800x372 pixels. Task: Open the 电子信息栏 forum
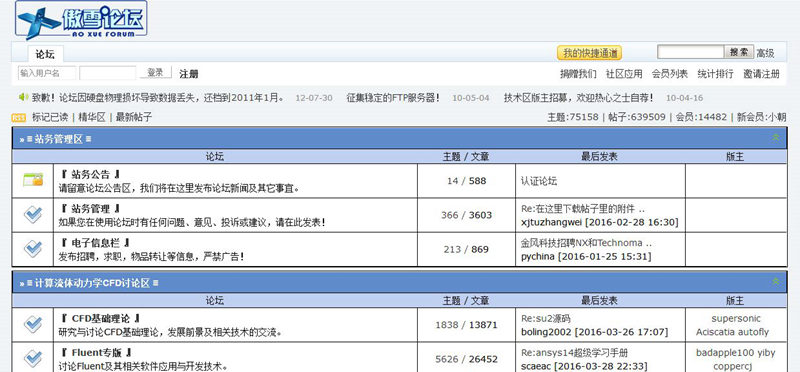tap(95, 243)
